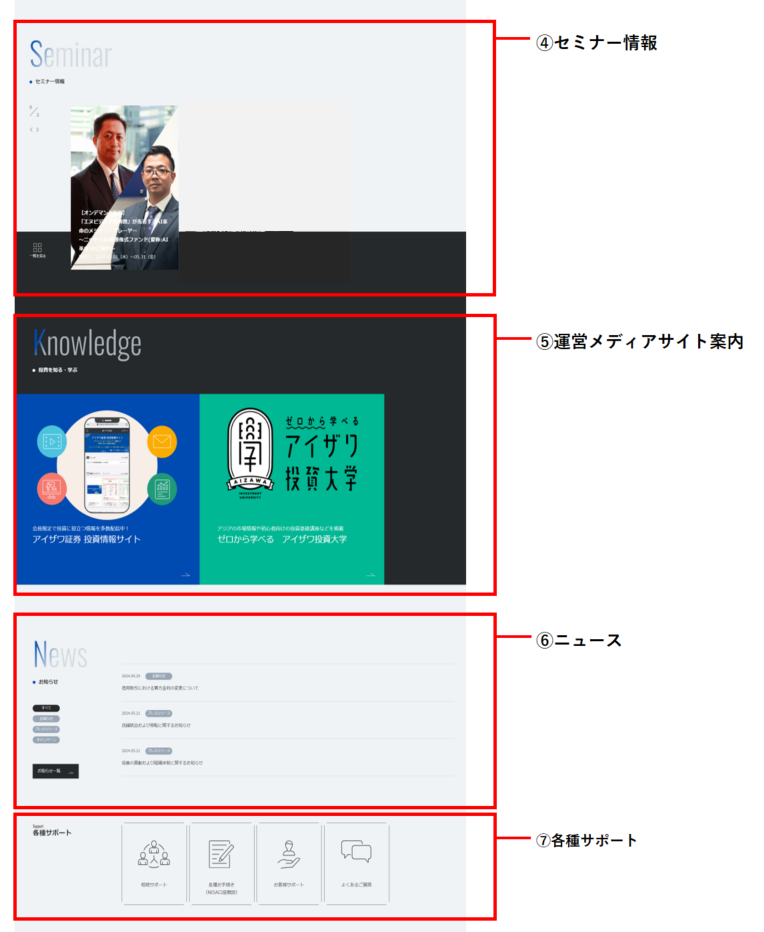The width and height of the screenshot is (764, 932).
Task: Click the お知らせ subtitle under News
Action: click(x=48, y=682)
